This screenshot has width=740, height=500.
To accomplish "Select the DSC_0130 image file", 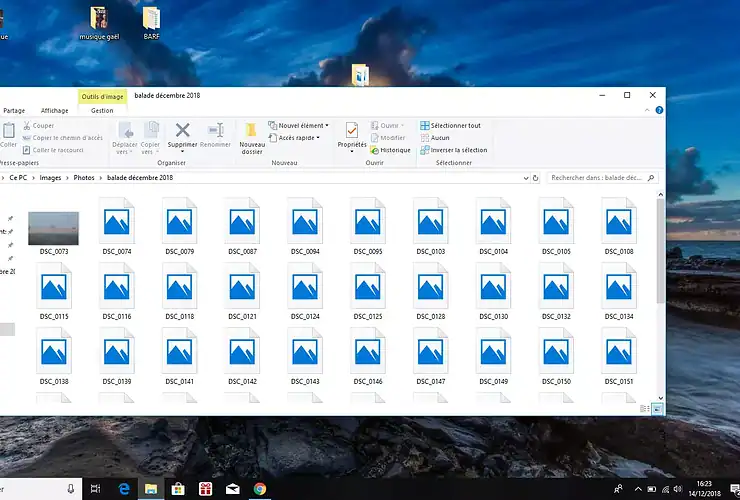I will coord(493,291).
